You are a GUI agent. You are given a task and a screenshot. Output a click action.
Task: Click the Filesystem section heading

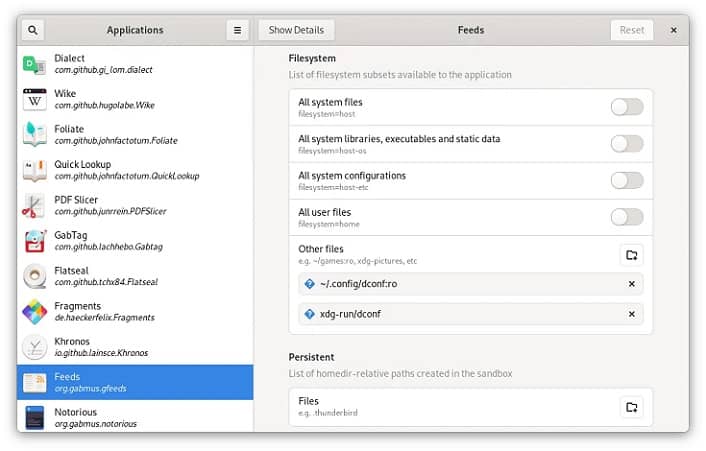coord(312,59)
